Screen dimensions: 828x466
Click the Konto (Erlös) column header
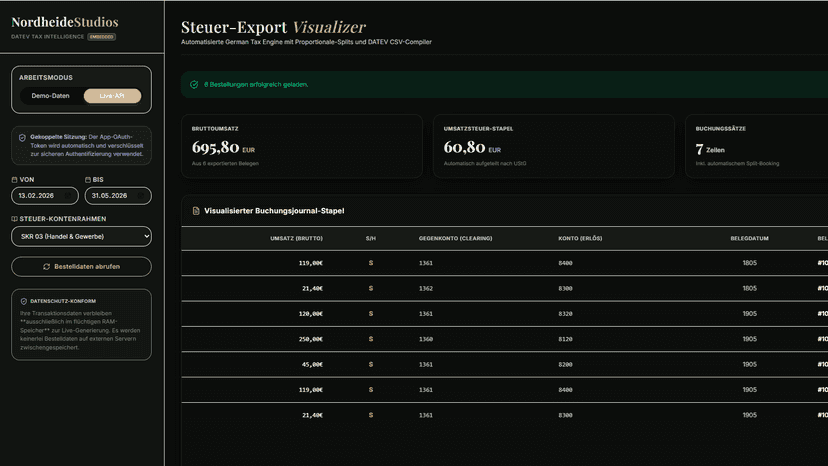click(x=580, y=238)
